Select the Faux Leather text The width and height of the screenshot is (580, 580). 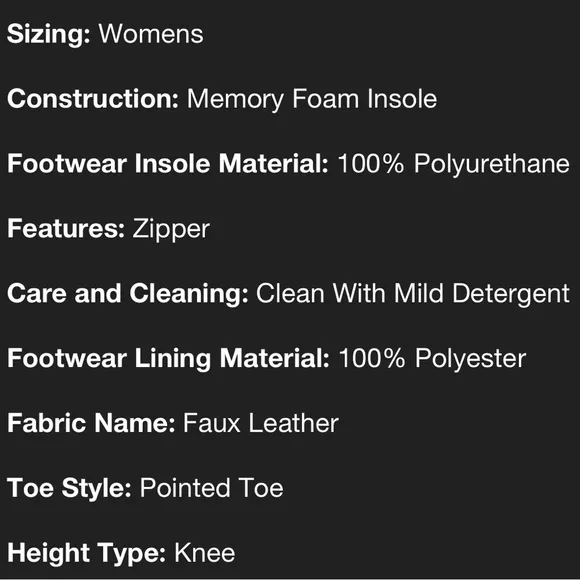pos(261,423)
